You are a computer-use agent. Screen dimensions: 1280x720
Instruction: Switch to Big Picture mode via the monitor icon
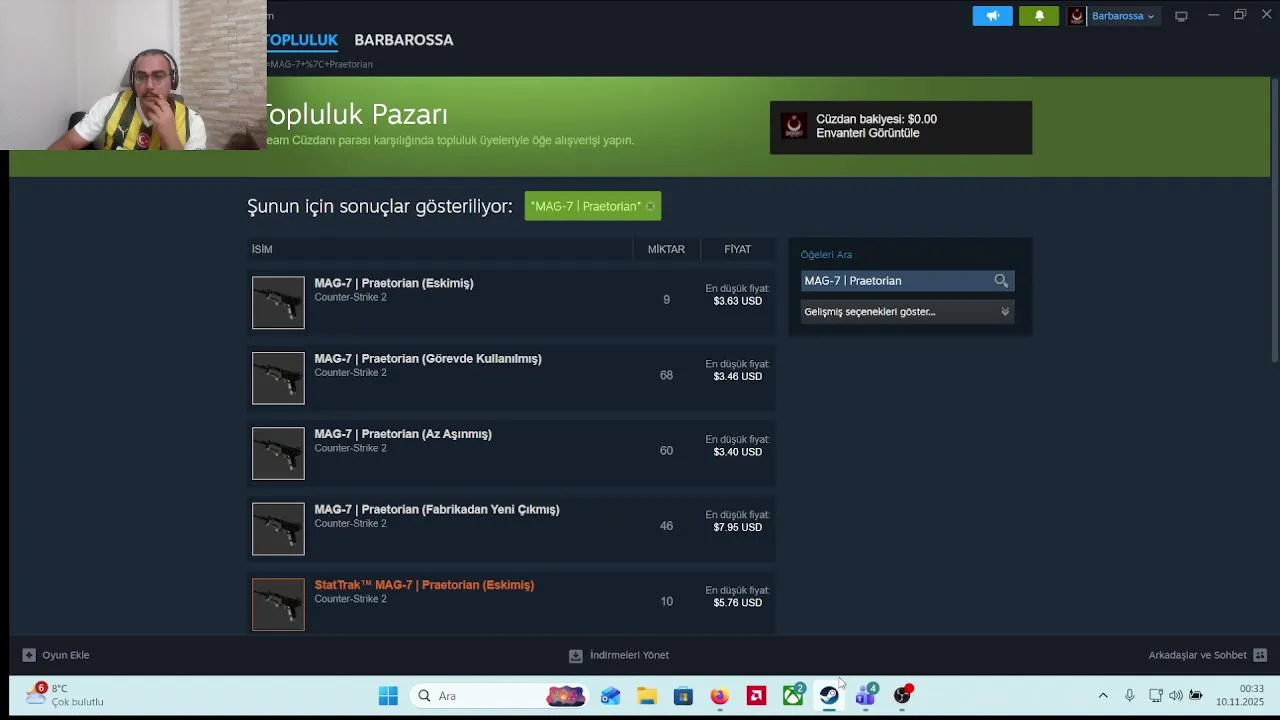1181,16
